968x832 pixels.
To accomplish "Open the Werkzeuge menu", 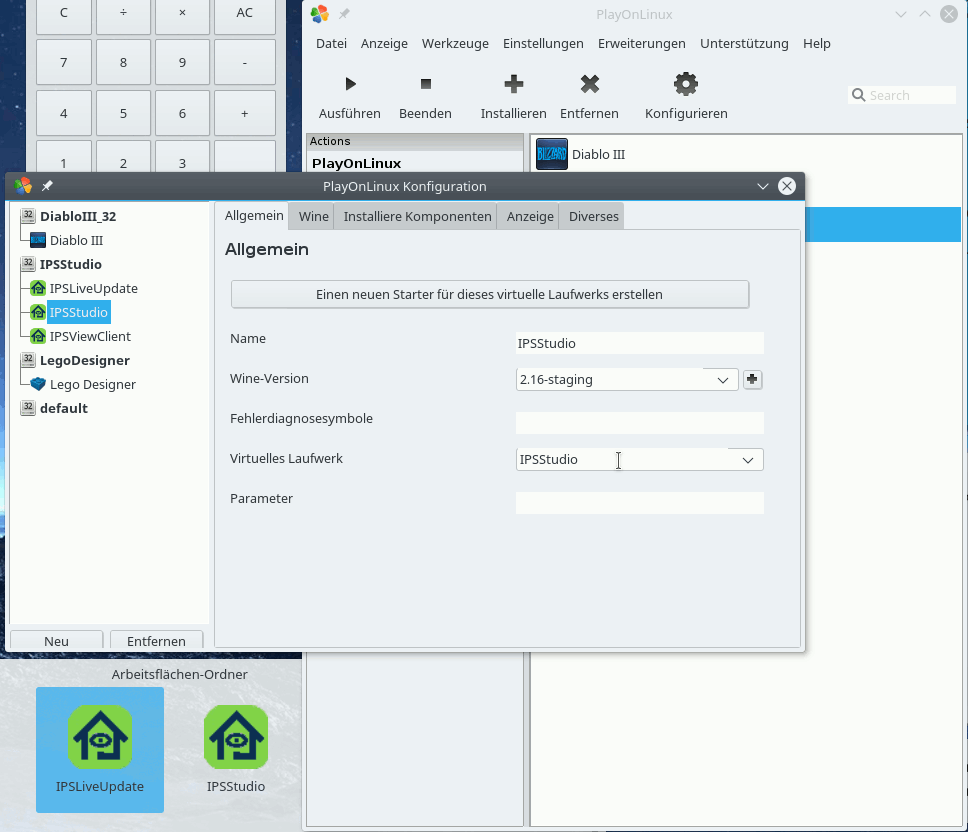I will [455, 43].
